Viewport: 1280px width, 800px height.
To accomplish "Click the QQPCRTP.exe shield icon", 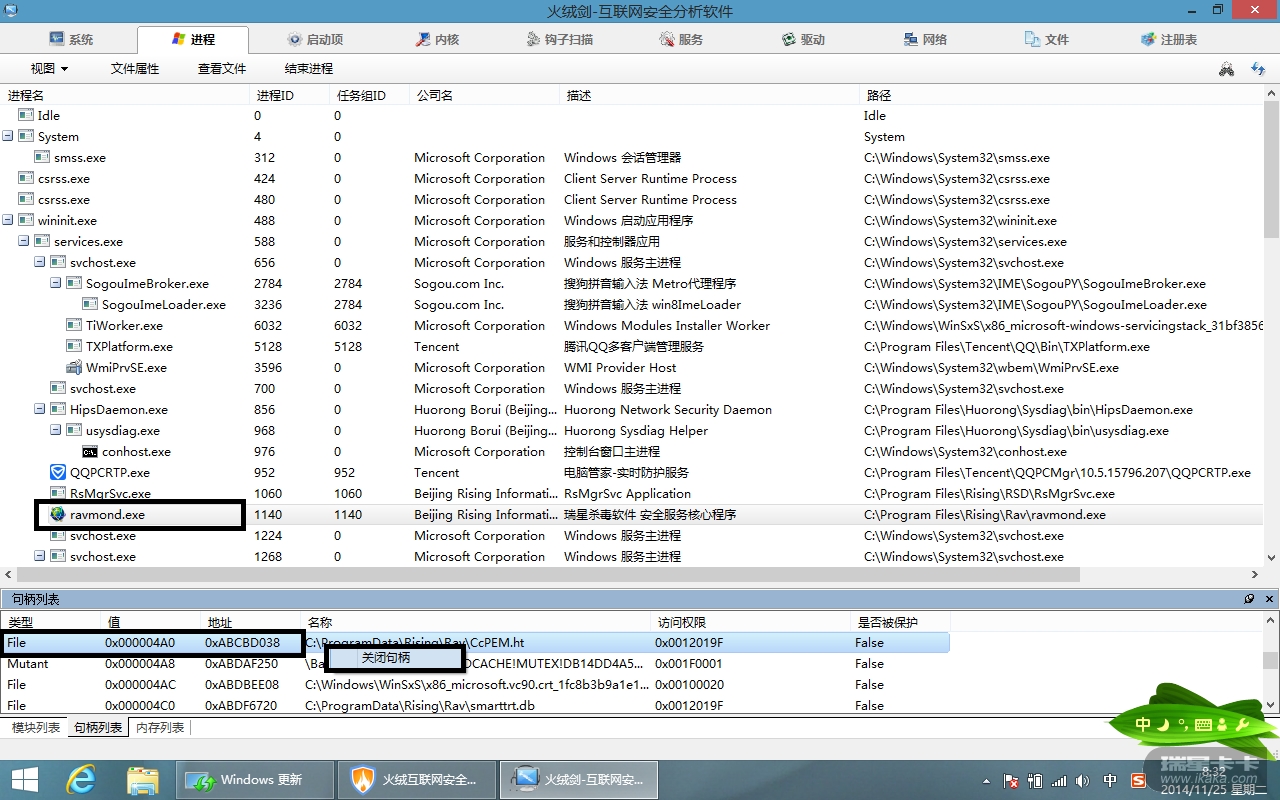I will pos(58,472).
